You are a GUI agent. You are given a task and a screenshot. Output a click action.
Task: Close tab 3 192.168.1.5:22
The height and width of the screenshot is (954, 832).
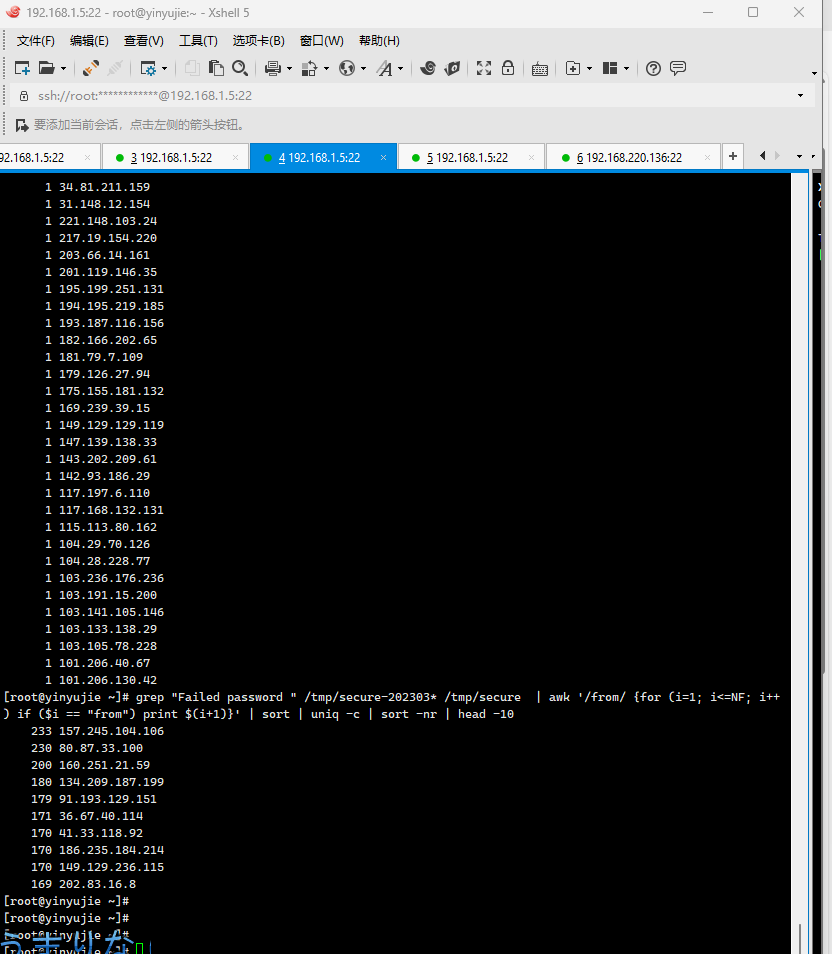[x=236, y=158]
